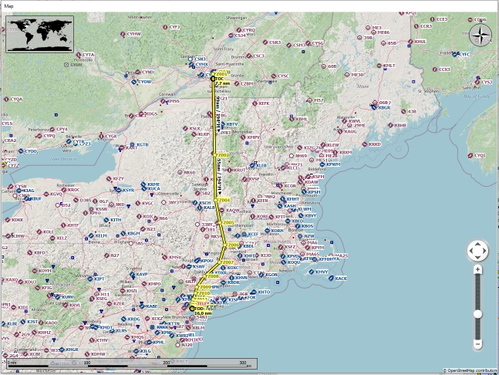Zoom in using the plus button

(478, 269)
